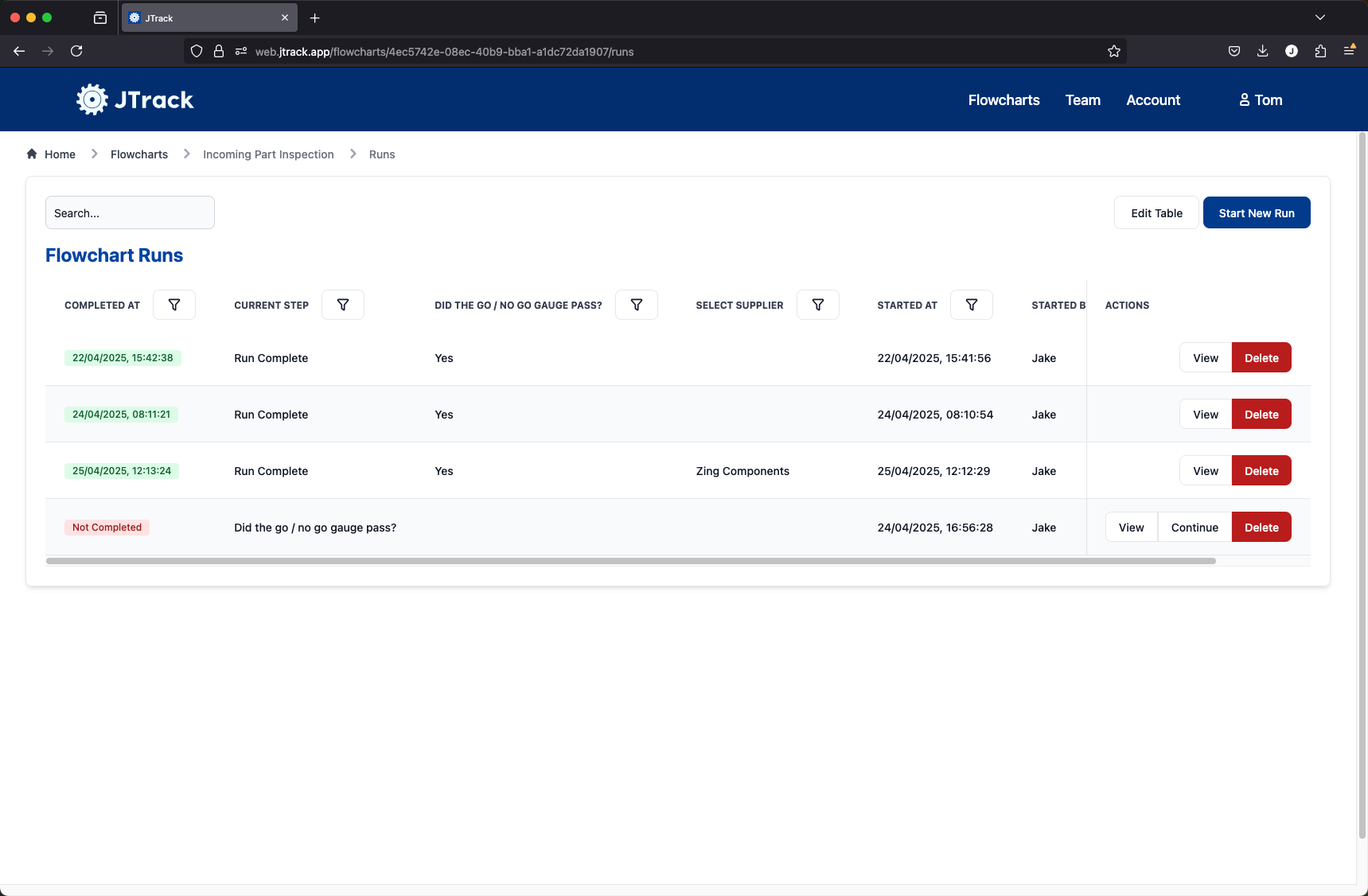View the run completed 22/04/2025, 15:42:38
The image size is (1368, 896).
pos(1205,358)
